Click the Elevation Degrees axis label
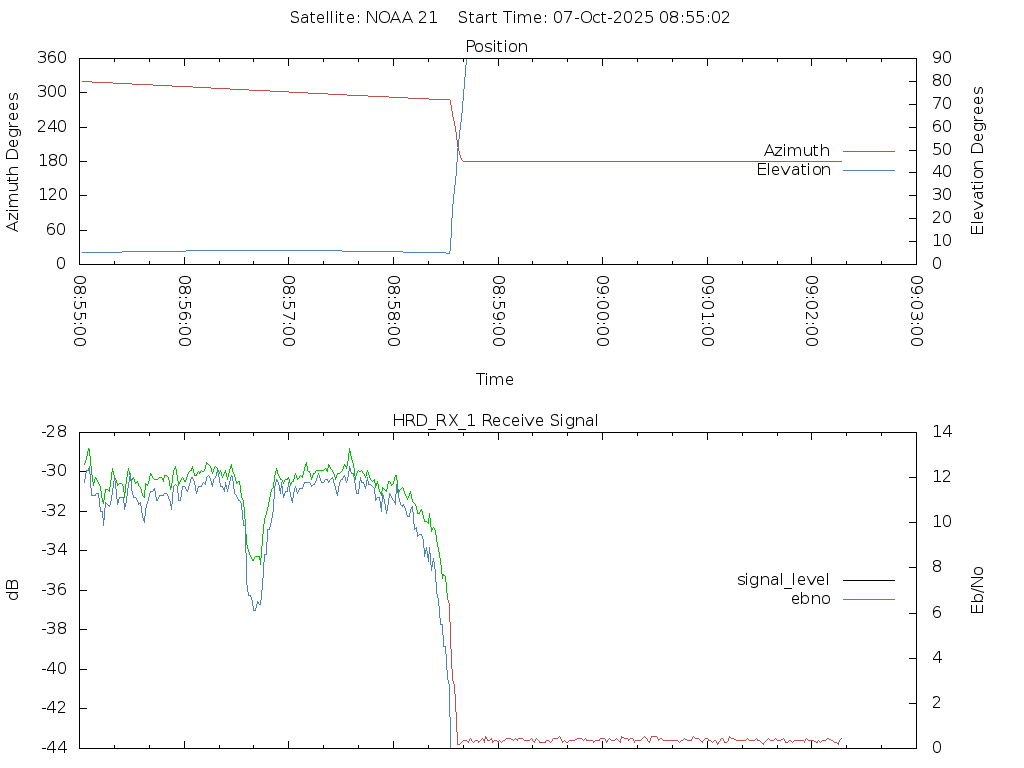 (x=978, y=161)
